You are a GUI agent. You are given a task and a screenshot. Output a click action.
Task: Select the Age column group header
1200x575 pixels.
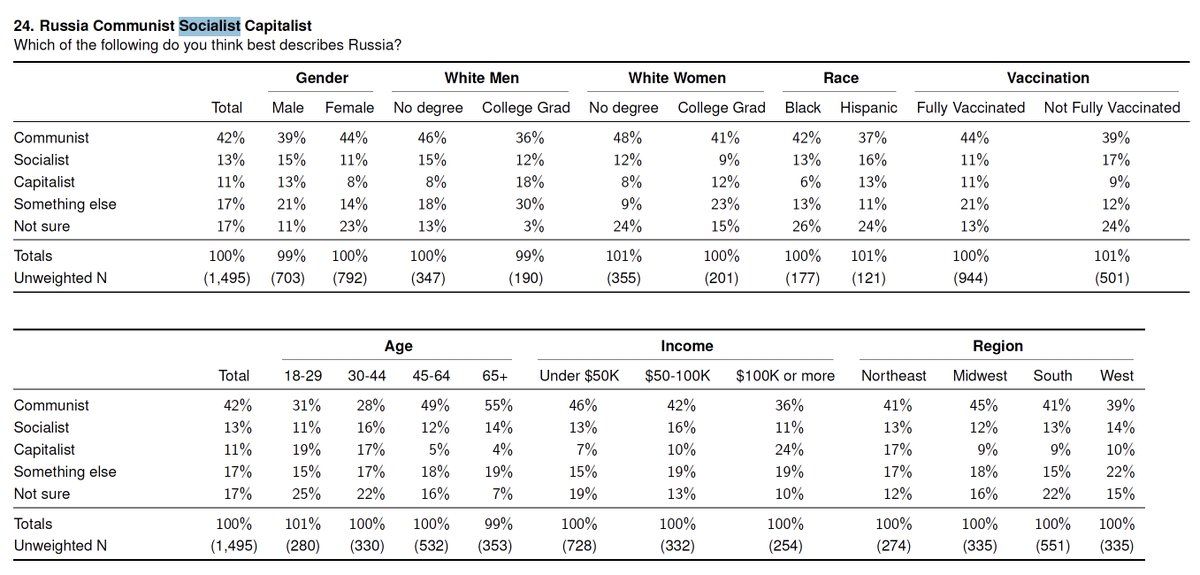(398, 346)
